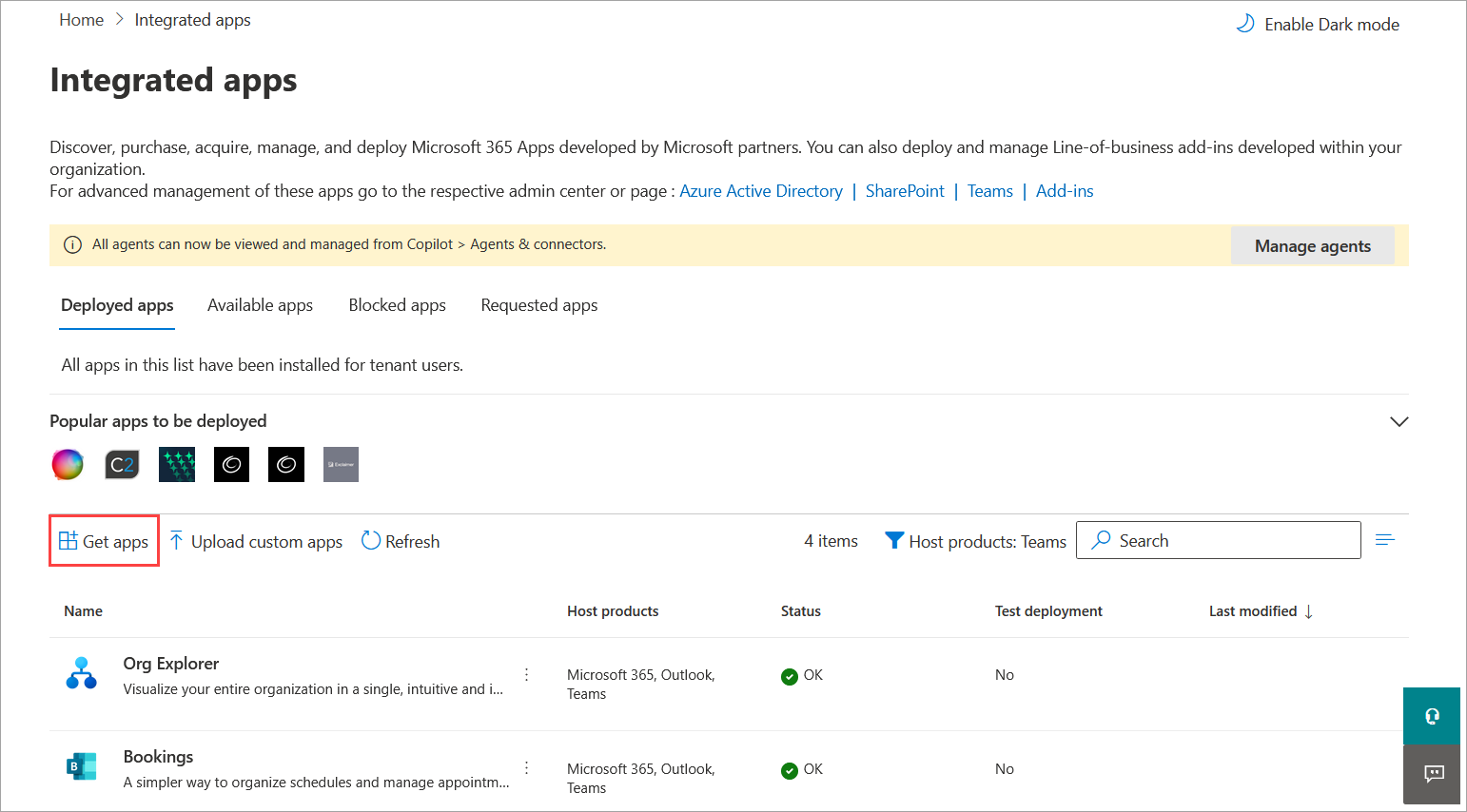The image size is (1467, 812).
Task: Click the Manage agents button
Action: point(1312,245)
